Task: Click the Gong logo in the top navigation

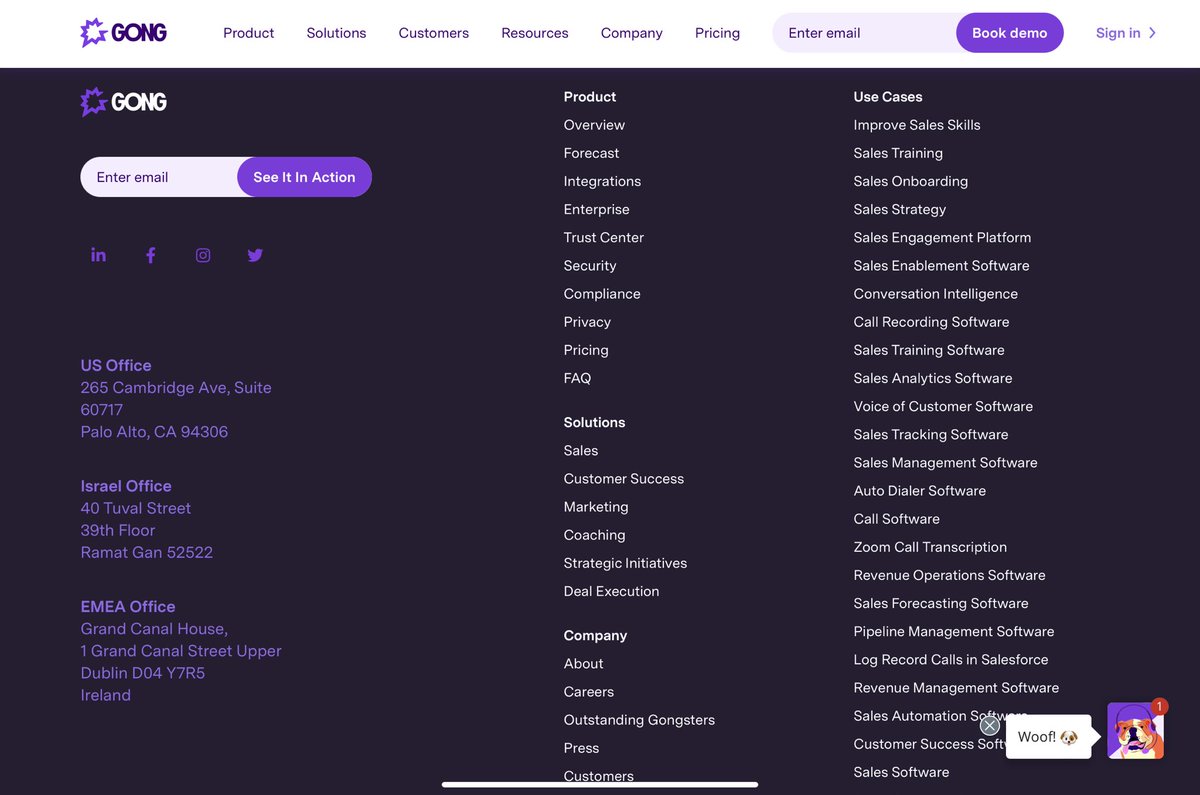Action: pyautogui.click(x=123, y=33)
